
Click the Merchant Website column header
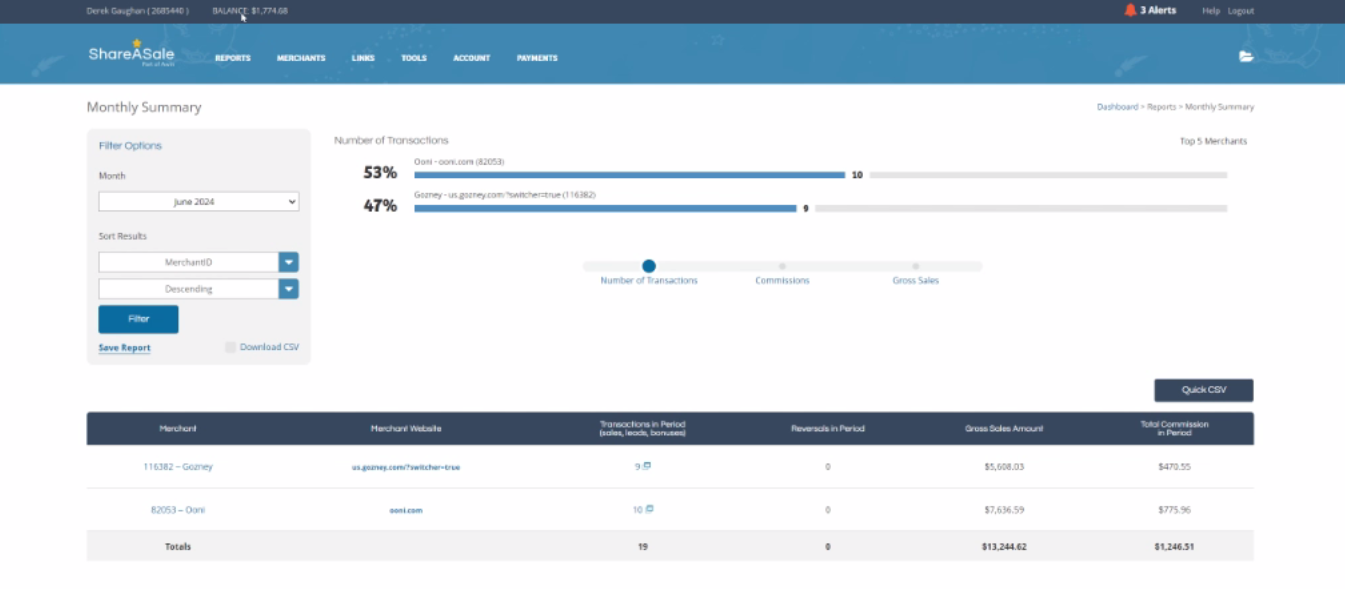click(406, 428)
